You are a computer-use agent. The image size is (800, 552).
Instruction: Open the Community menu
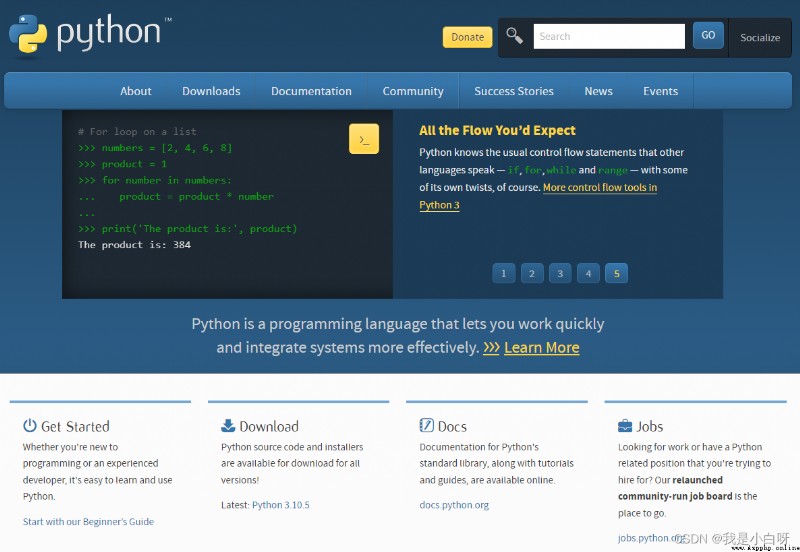pos(413,91)
